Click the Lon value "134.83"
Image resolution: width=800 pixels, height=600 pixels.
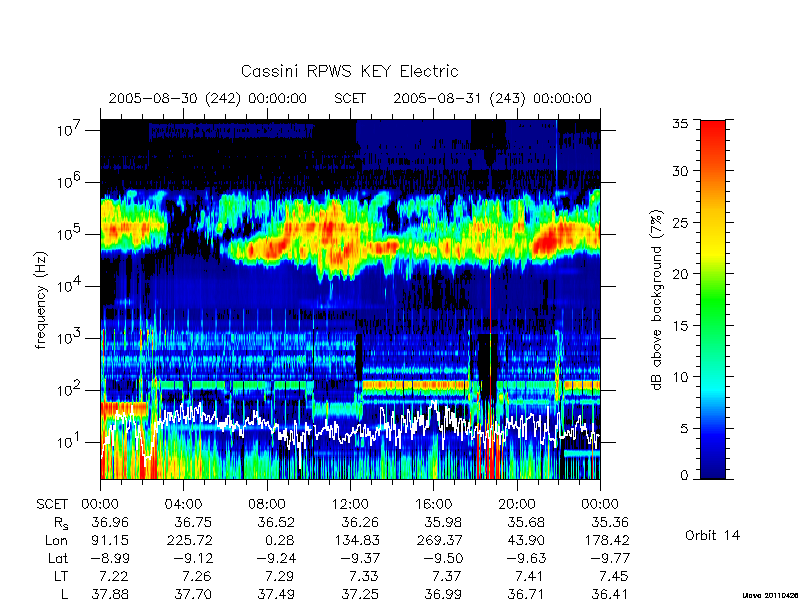click(x=356, y=540)
